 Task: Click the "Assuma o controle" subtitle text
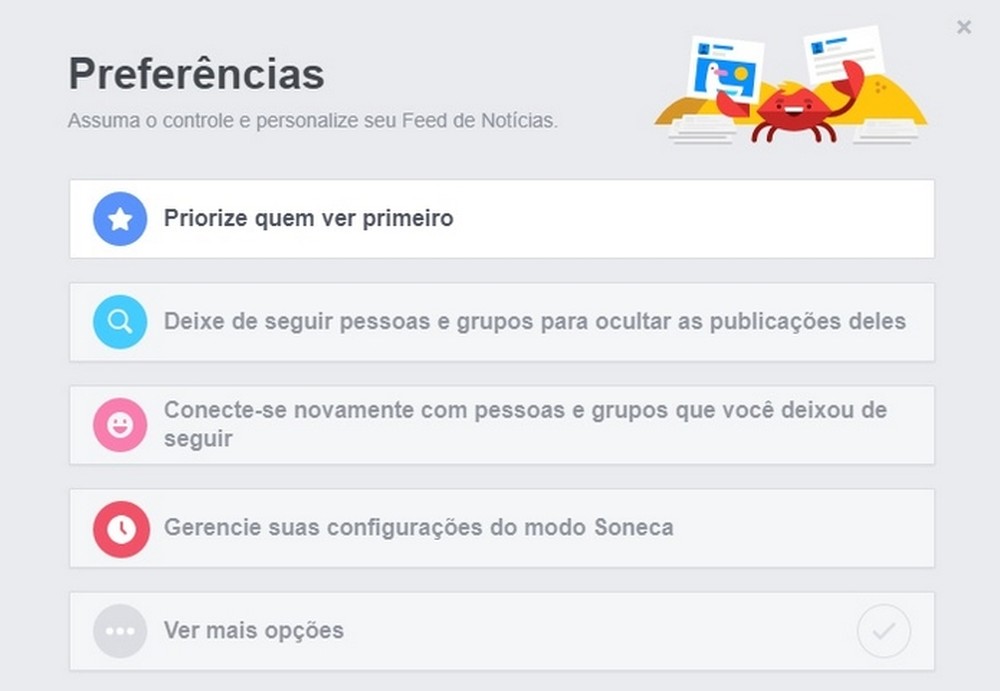point(312,121)
